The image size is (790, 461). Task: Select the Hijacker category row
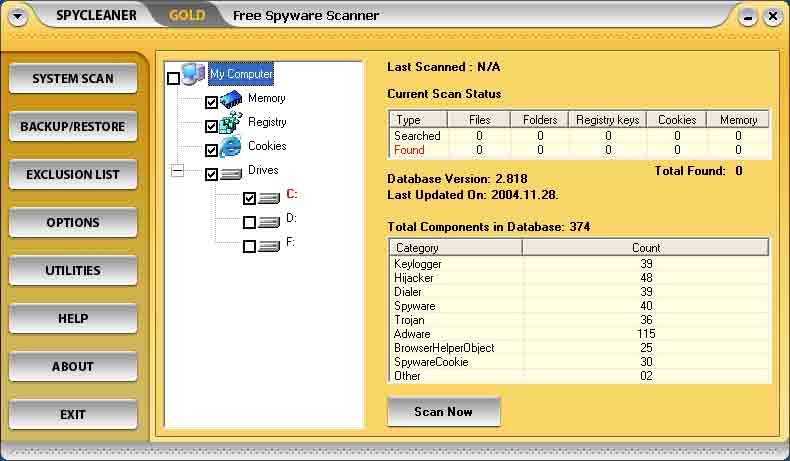(579, 278)
